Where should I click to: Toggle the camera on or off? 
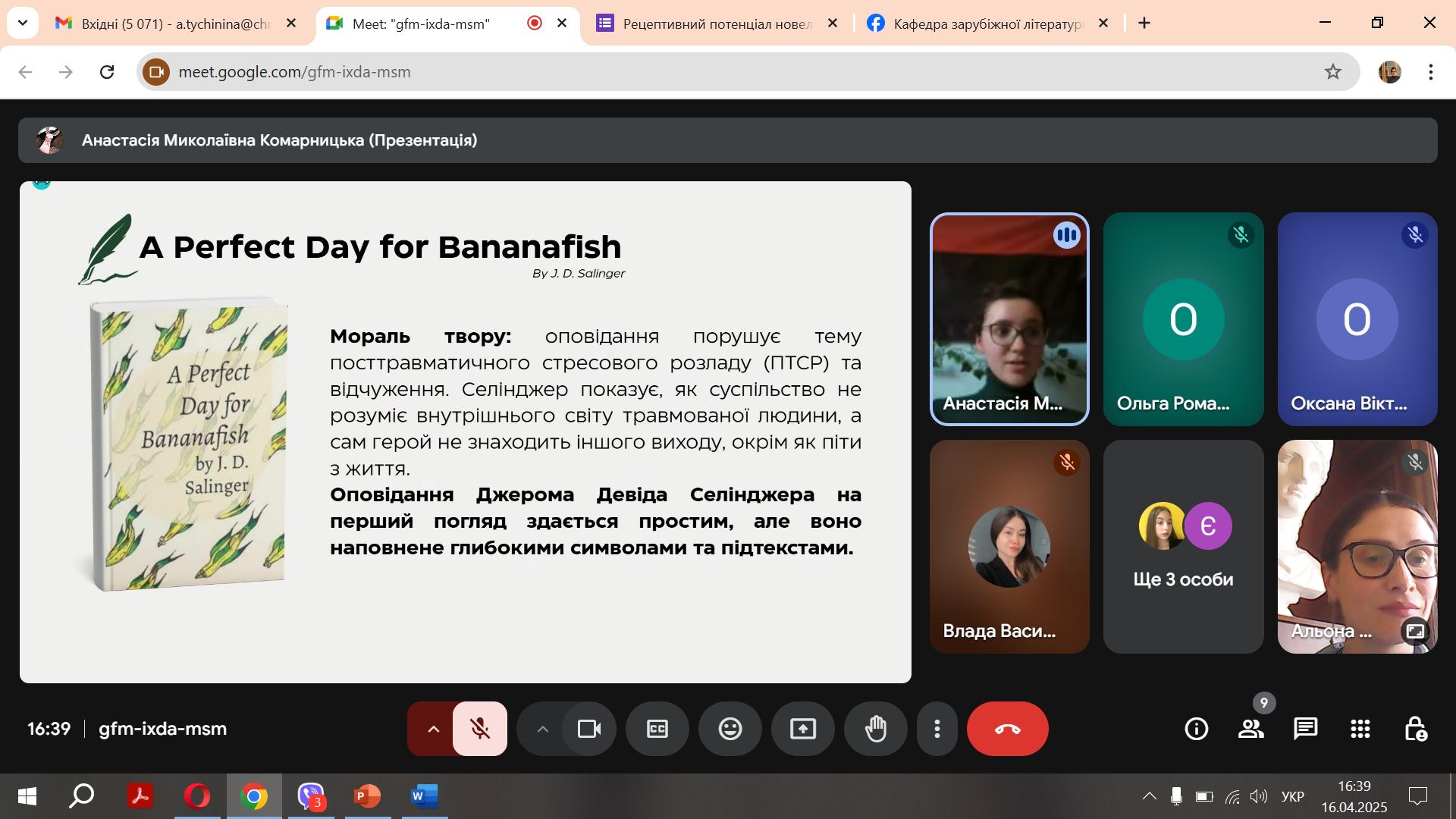pos(589,729)
